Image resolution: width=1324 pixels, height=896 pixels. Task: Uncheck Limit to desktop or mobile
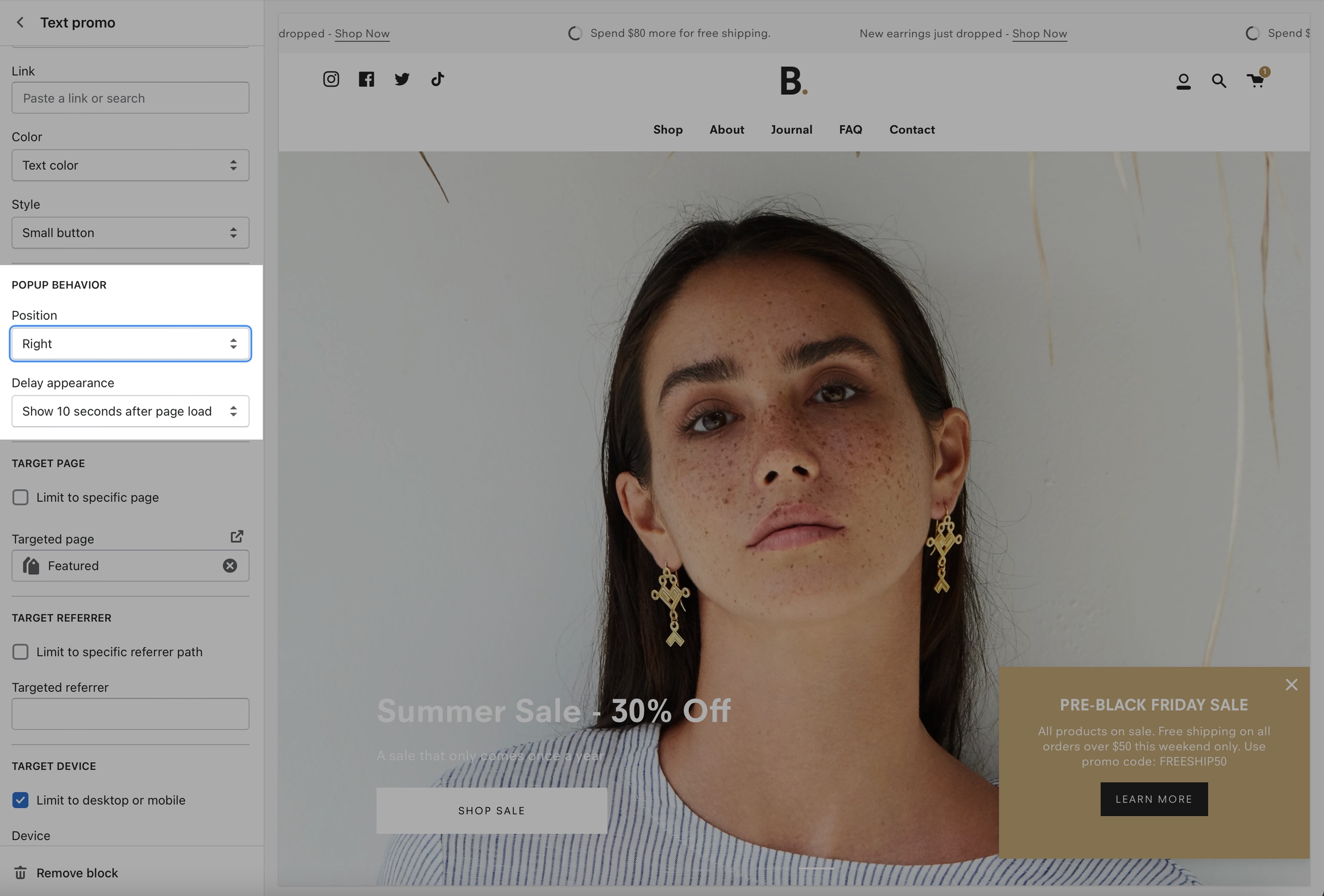[x=21, y=800]
